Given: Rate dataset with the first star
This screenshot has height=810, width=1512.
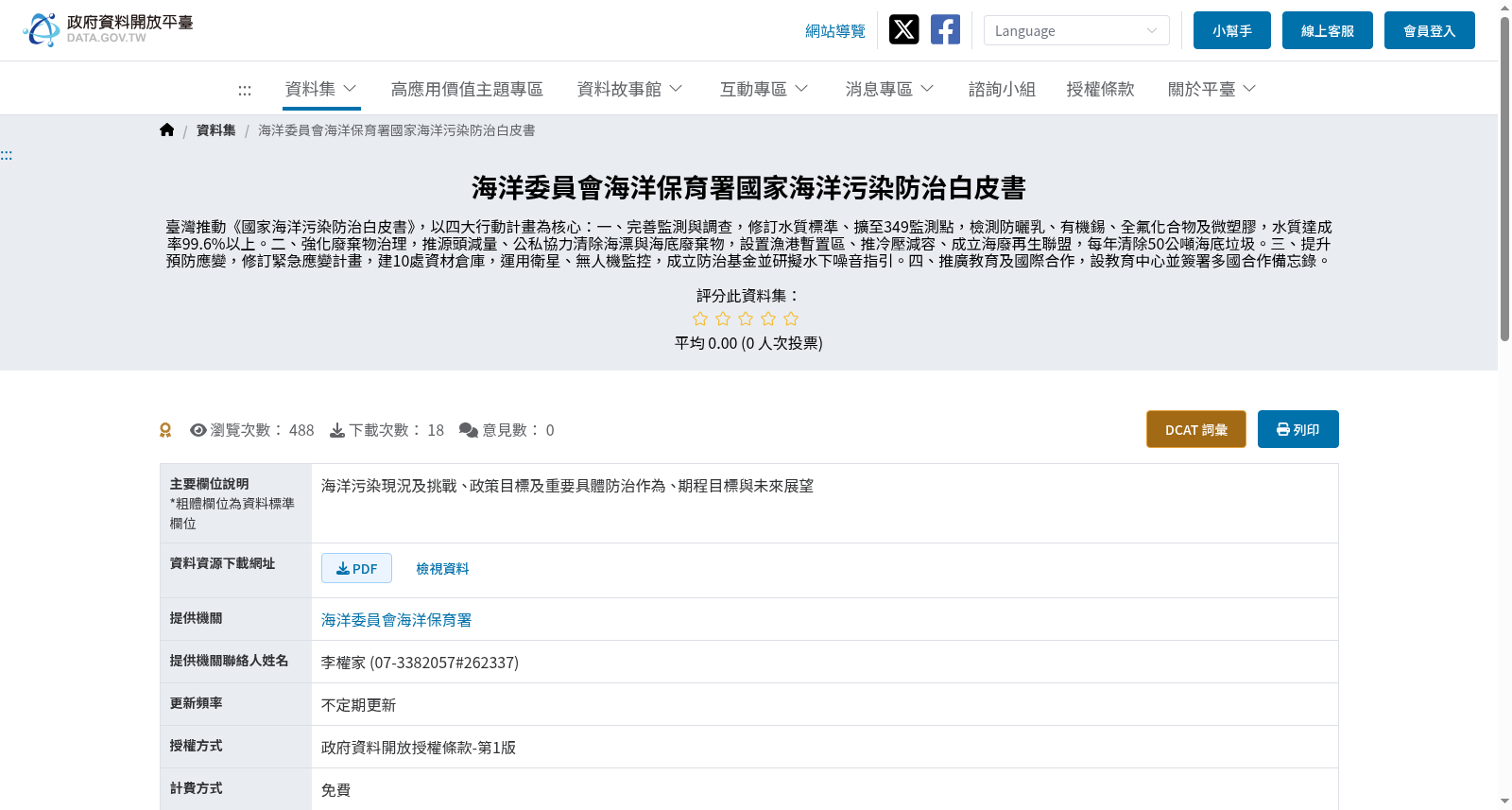Looking at the screenshot, I should pos(700,319).
